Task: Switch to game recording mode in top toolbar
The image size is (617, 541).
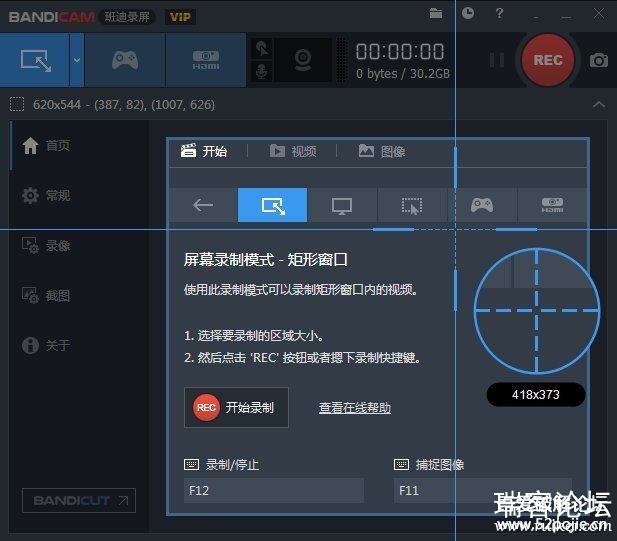Action: click(125, 60)
